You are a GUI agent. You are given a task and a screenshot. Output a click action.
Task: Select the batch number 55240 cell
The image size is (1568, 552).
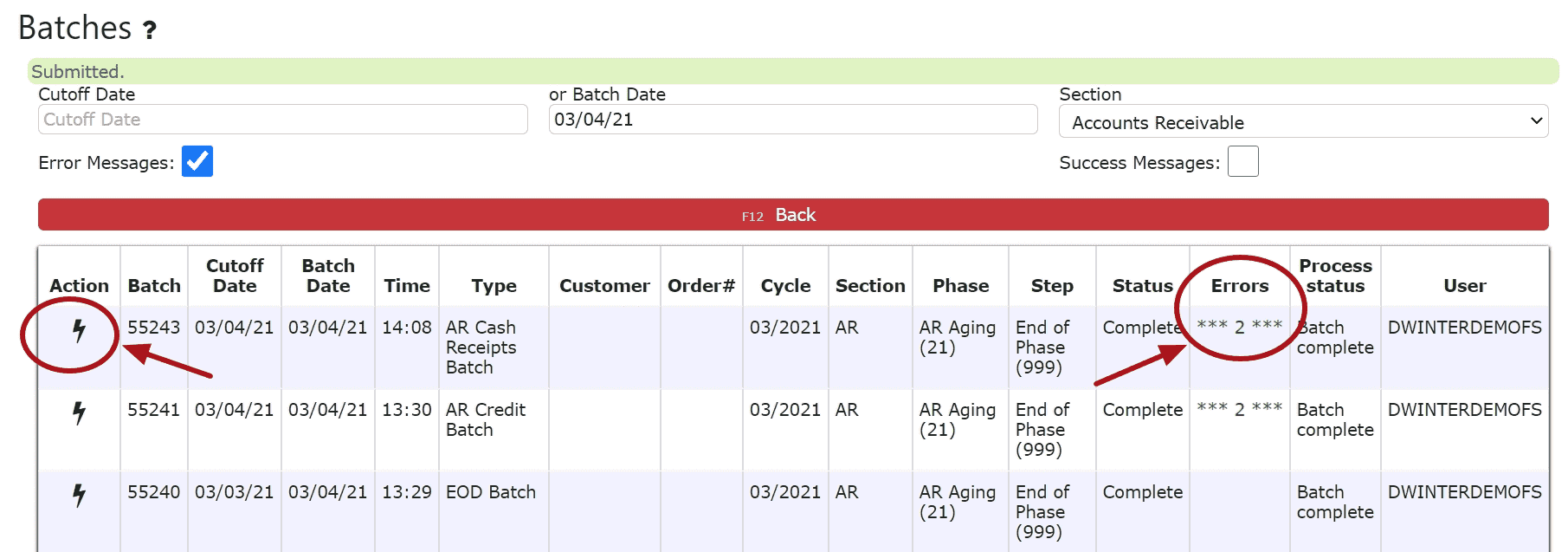[154, 492]
